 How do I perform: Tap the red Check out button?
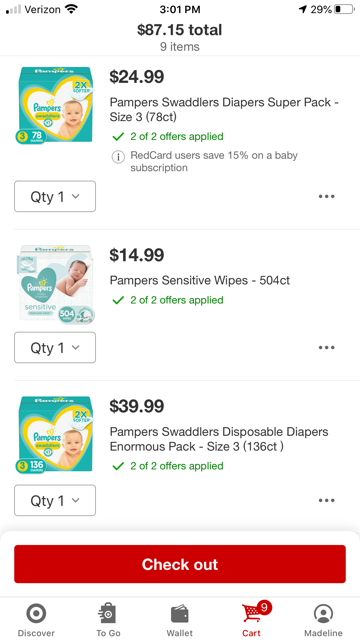[x=180, y=564]
